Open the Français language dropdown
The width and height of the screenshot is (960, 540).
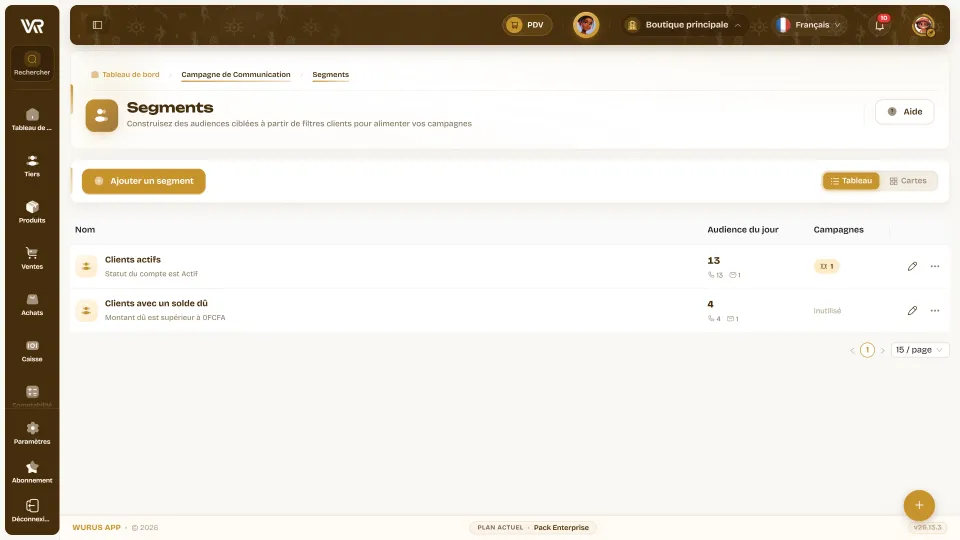[x=809, y=25]
